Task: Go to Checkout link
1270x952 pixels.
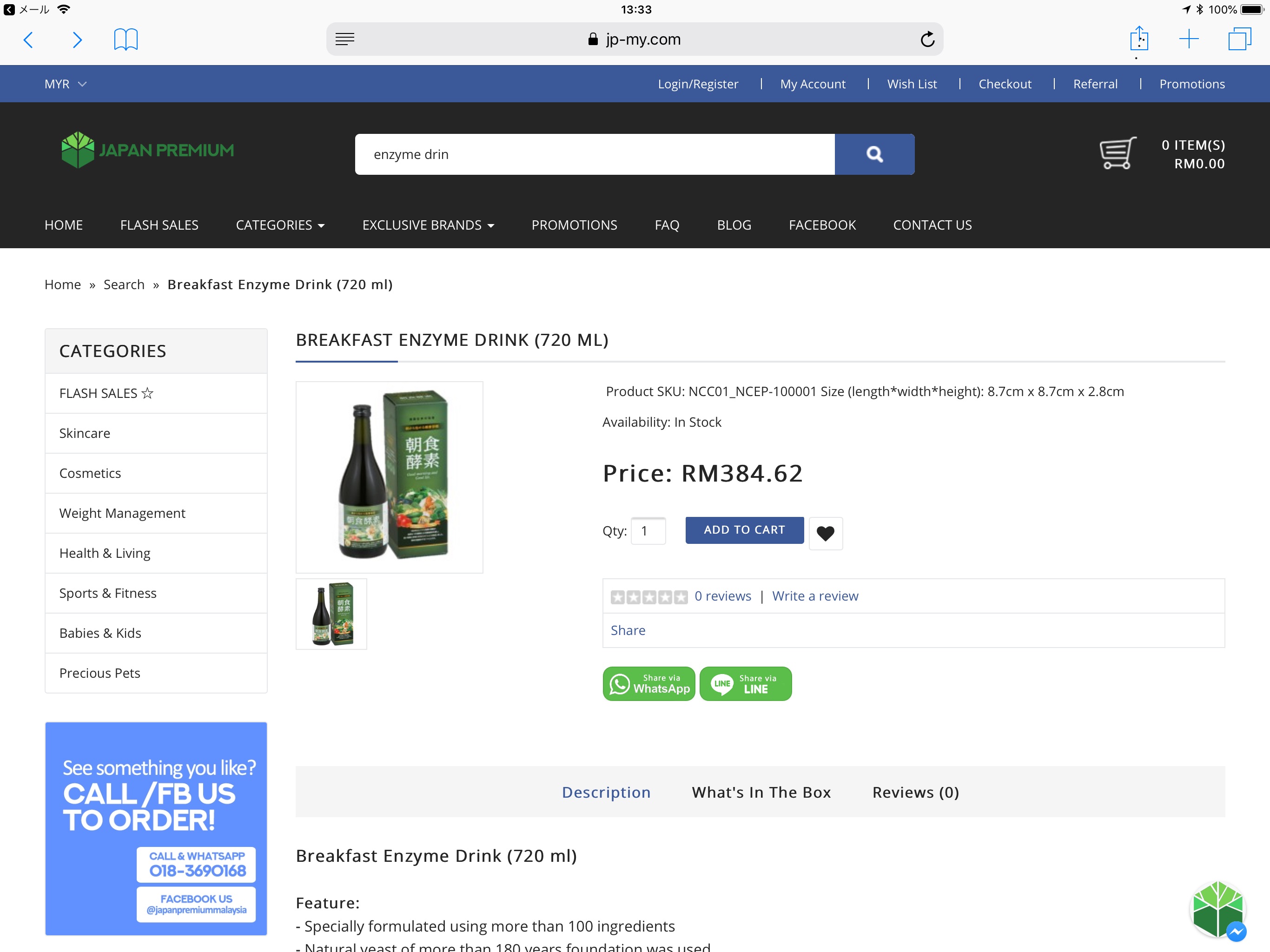Action: pyautogui.click(x=1005, y=84)
